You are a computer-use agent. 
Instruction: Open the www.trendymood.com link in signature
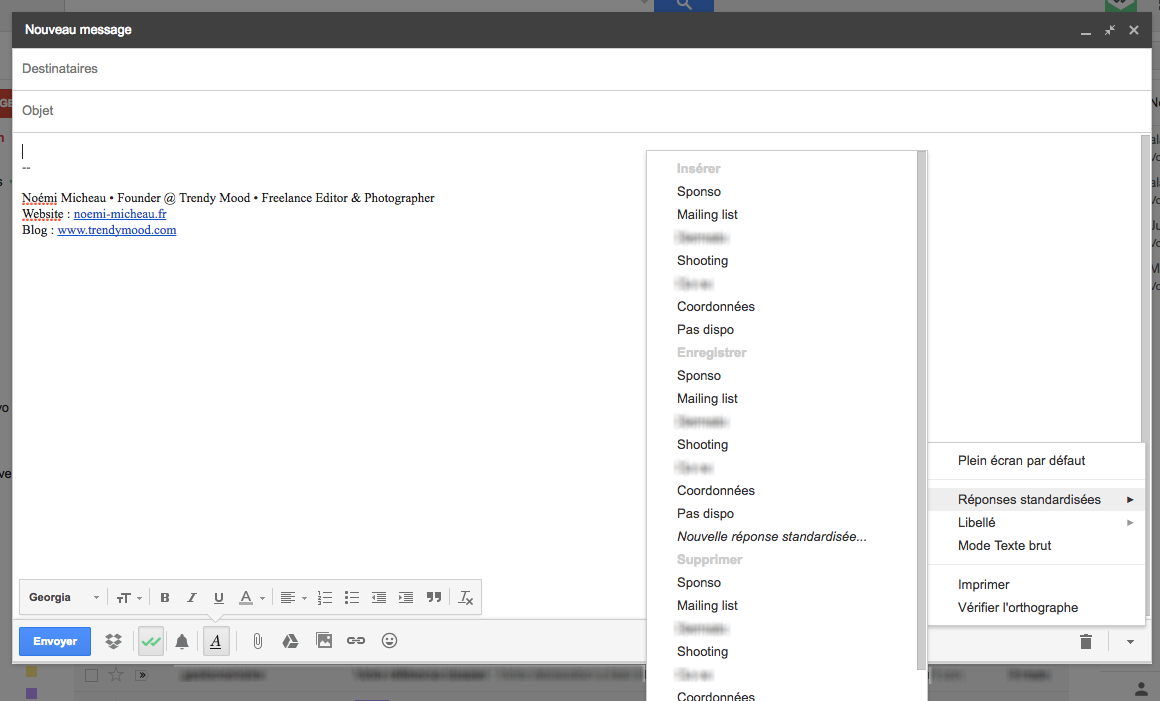(x=117, y=230)
